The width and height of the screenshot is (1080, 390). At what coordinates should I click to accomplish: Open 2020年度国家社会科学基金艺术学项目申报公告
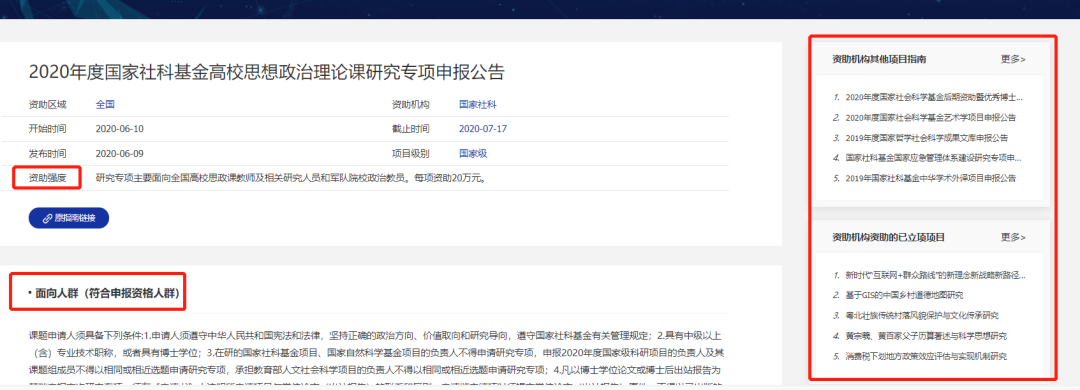(x=931, y=118)
